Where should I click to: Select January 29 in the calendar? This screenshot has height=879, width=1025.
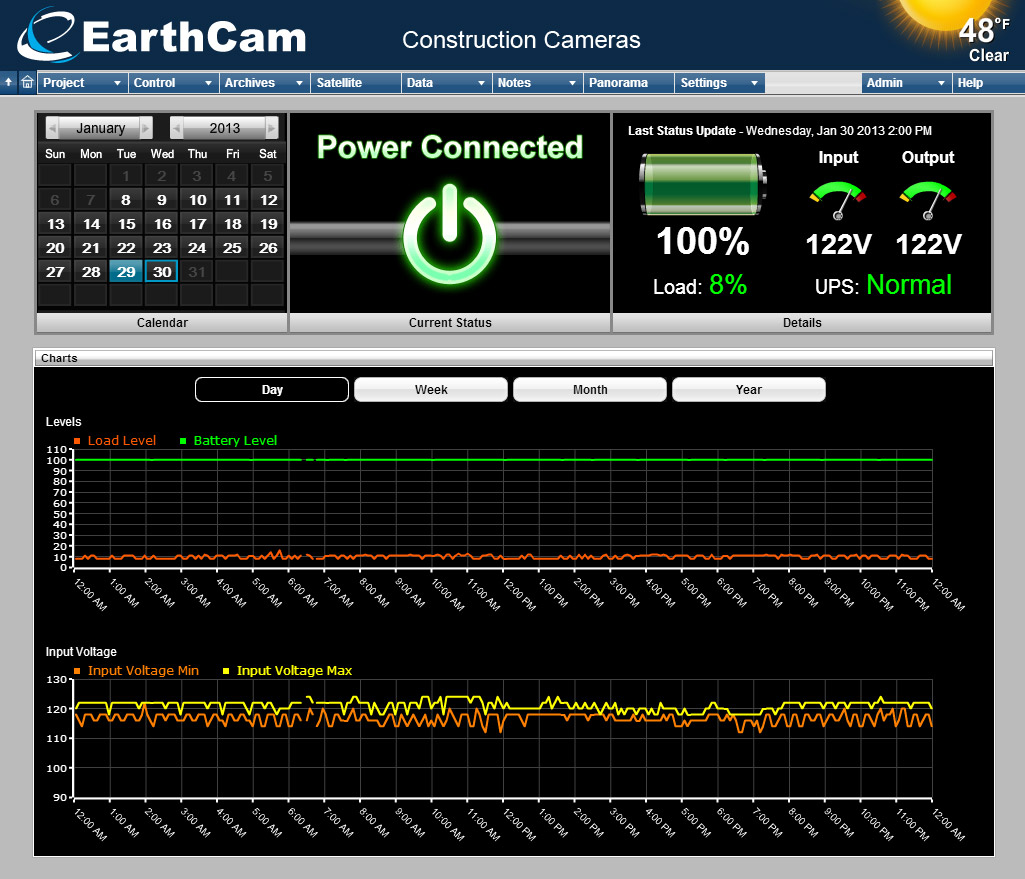(x=126, y=272)
